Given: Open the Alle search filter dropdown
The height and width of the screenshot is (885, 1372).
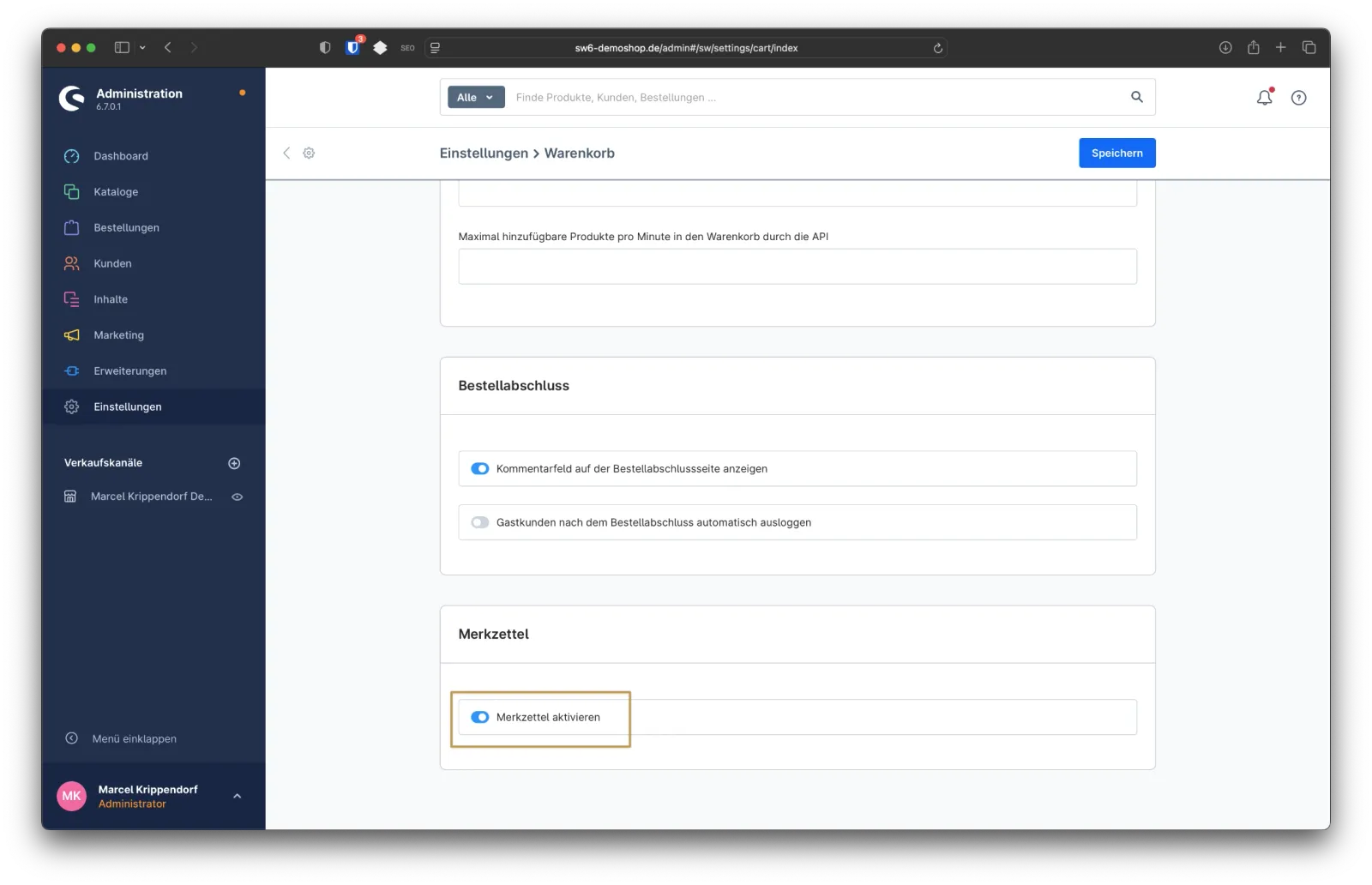Looking at the screenshot, I should [x=476, y=98].
